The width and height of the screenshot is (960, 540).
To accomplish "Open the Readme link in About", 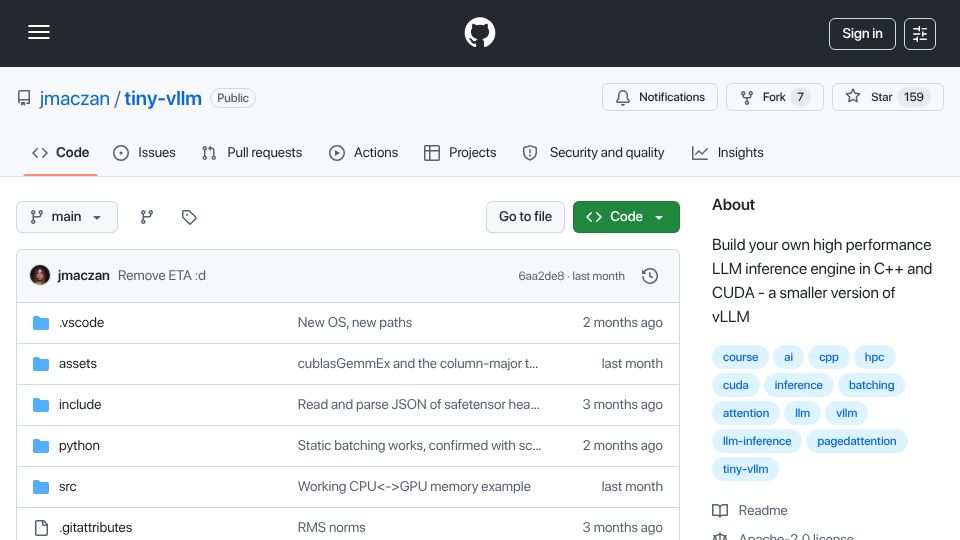I will pos(750,511).
